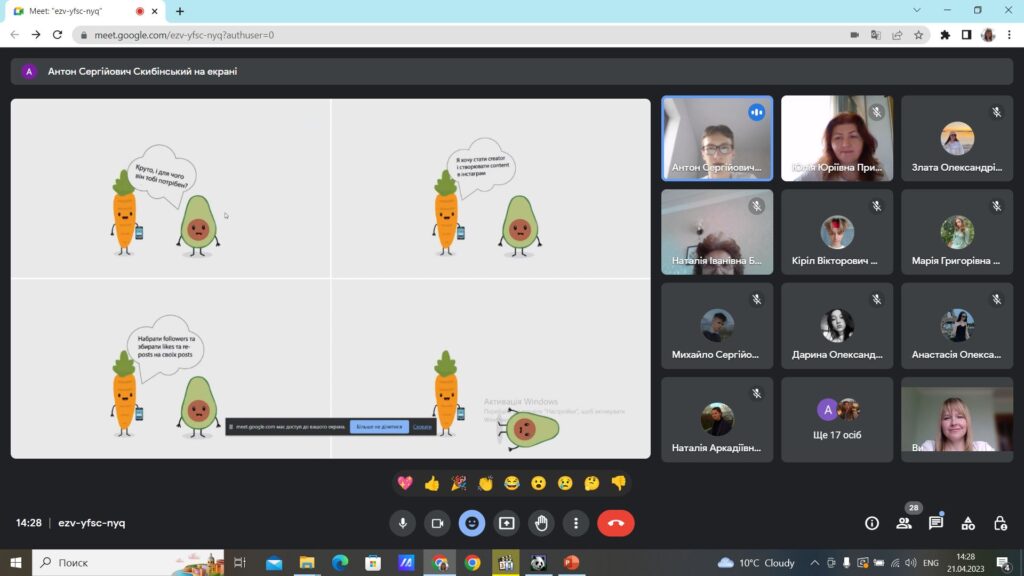Raise hand in the meeting
Viewport: 1024px width, 576px height.
(x=541, y=523)
